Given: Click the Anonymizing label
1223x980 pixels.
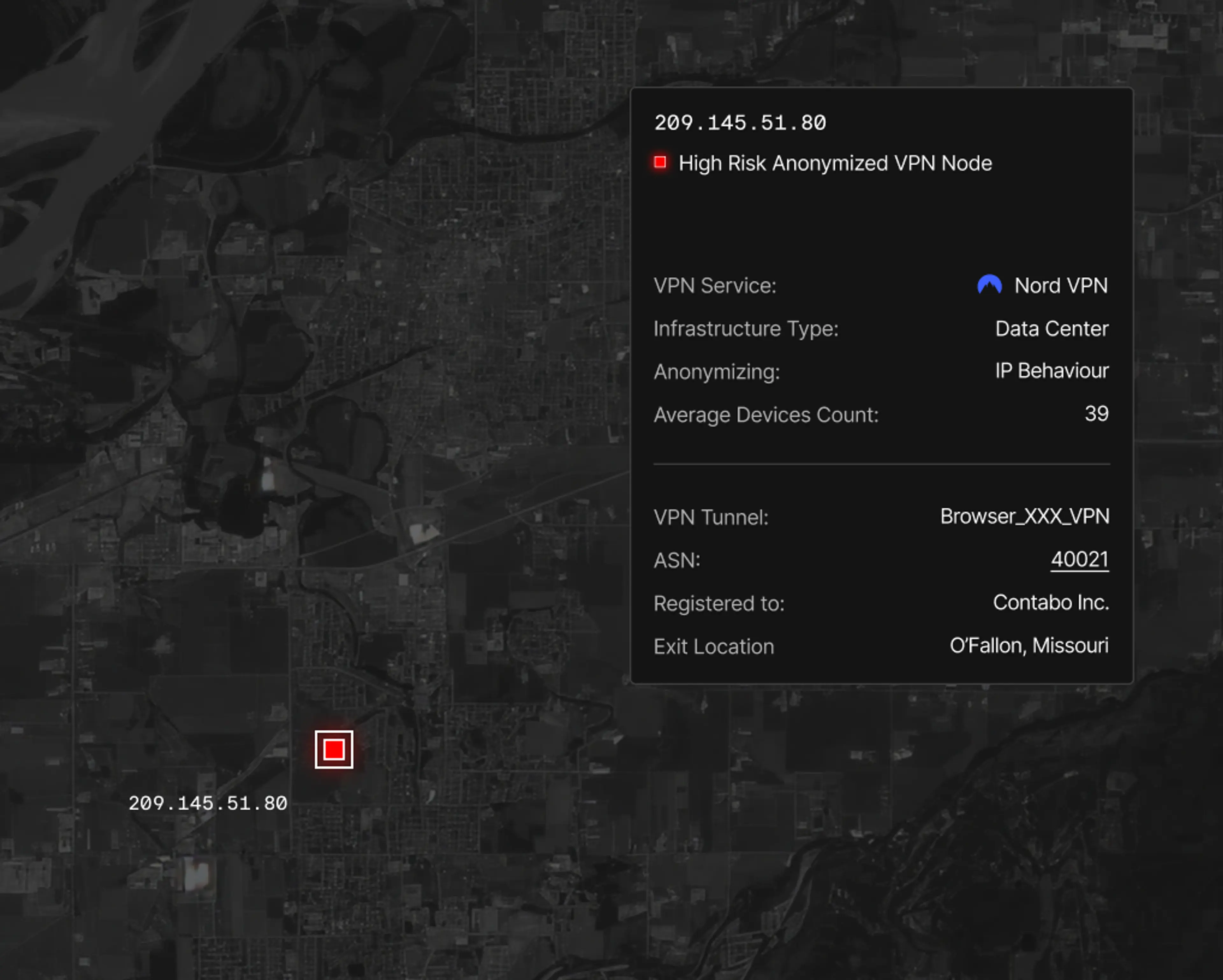Looking at the screenshot, I should (x=716, y=372).
